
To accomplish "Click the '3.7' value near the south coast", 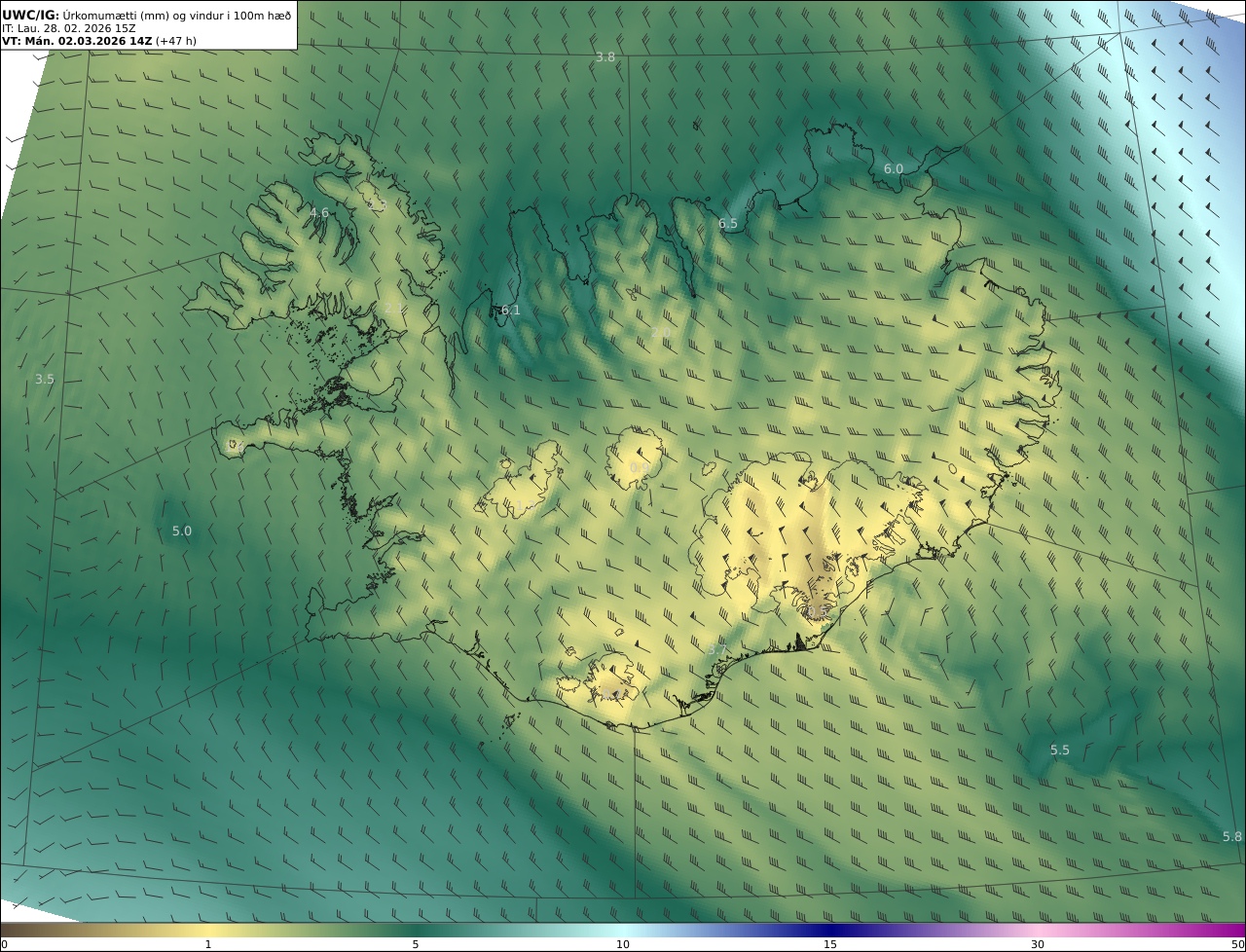I will pyautogui.click(x=718, y=648).
